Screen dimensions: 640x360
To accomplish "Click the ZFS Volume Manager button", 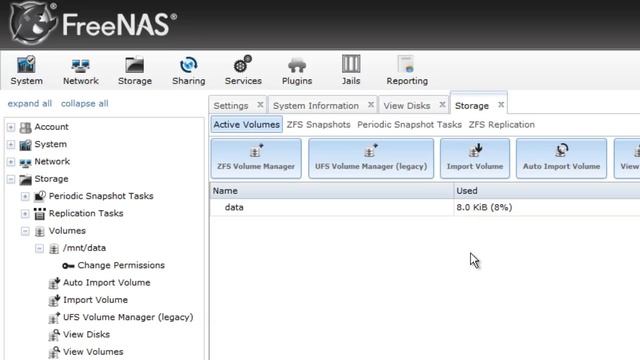I will (x=256, y=158).
